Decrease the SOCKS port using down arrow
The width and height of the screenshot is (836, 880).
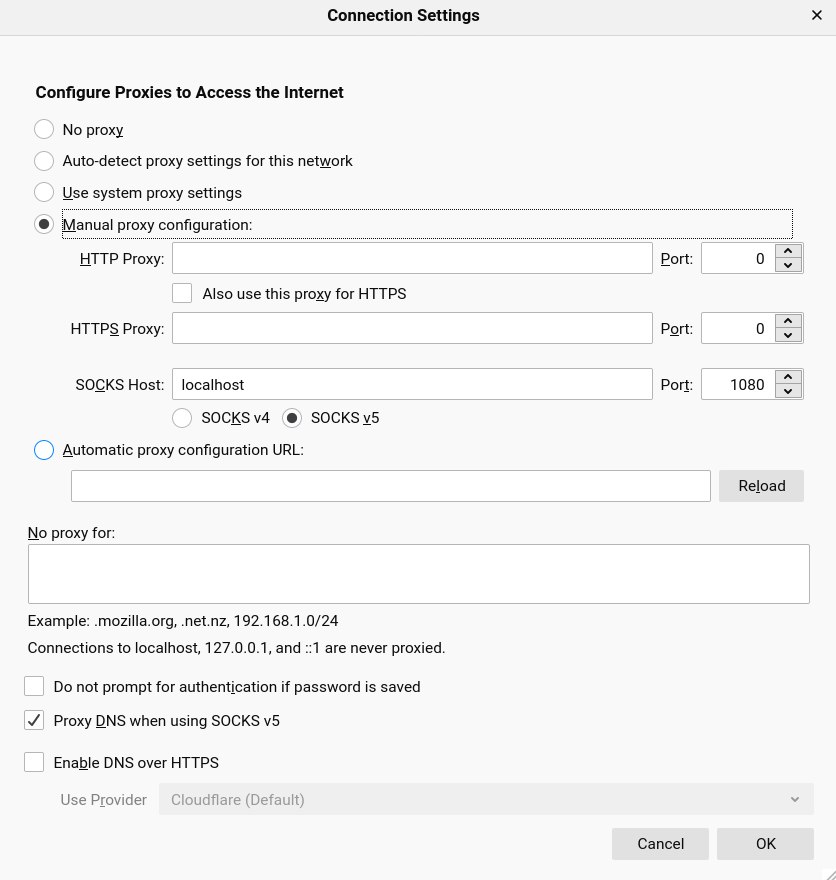point(787,390)
